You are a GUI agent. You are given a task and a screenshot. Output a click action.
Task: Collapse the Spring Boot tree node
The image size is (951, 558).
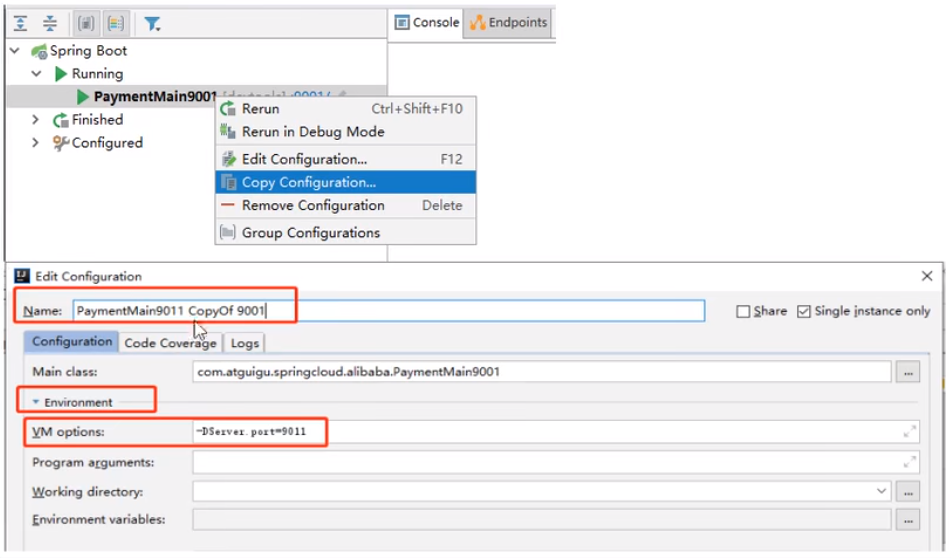click(15, 50)
